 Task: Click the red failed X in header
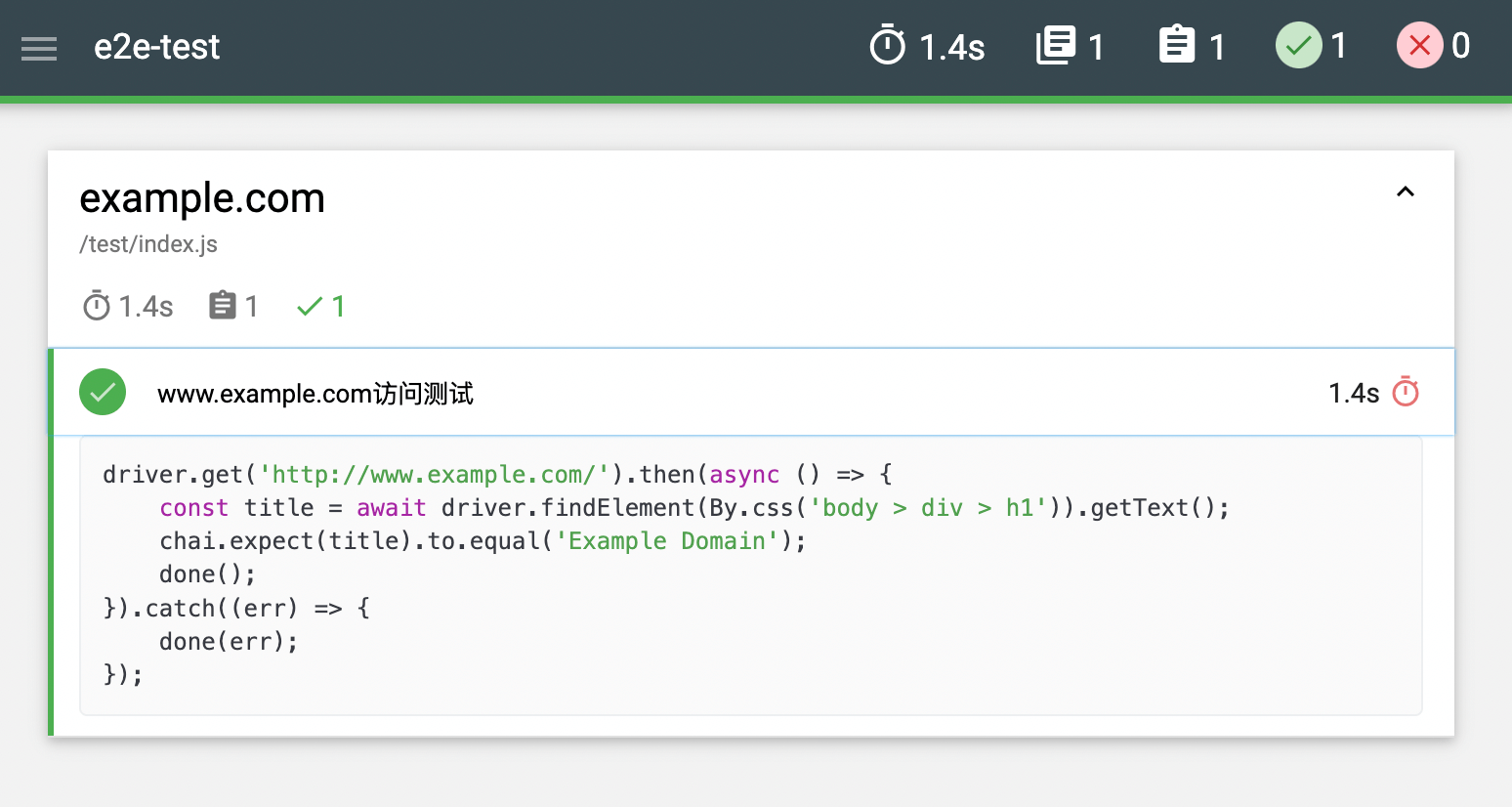point(1419,46)
